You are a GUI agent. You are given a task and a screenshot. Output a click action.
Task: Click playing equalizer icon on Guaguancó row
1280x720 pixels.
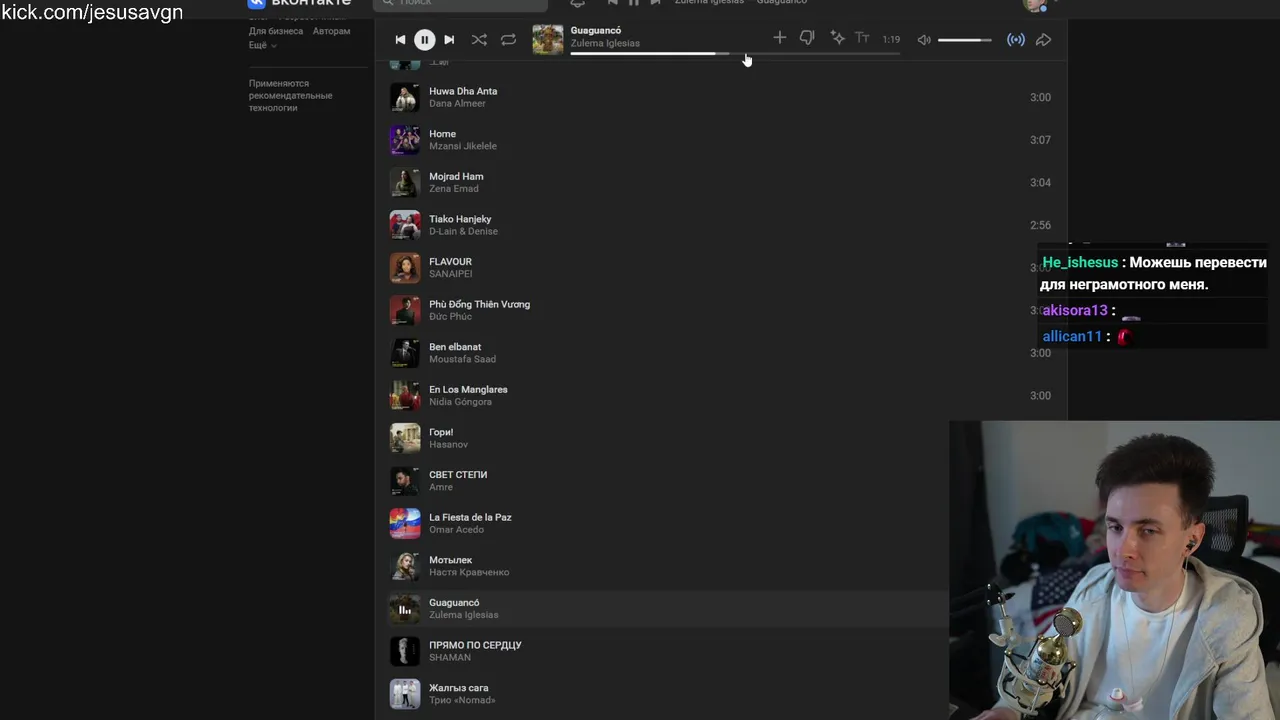[405, 608]
